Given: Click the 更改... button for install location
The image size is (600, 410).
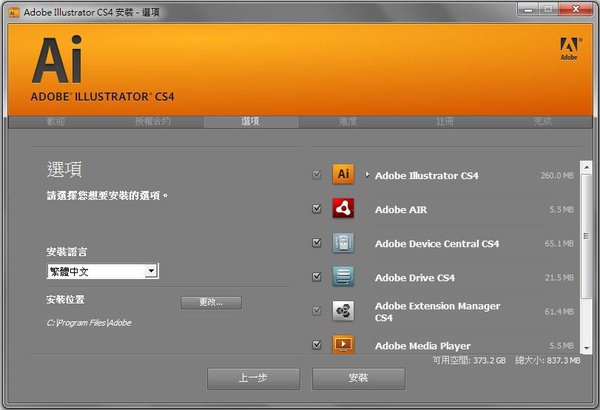Looking at the screenshot, I should 211,302.
